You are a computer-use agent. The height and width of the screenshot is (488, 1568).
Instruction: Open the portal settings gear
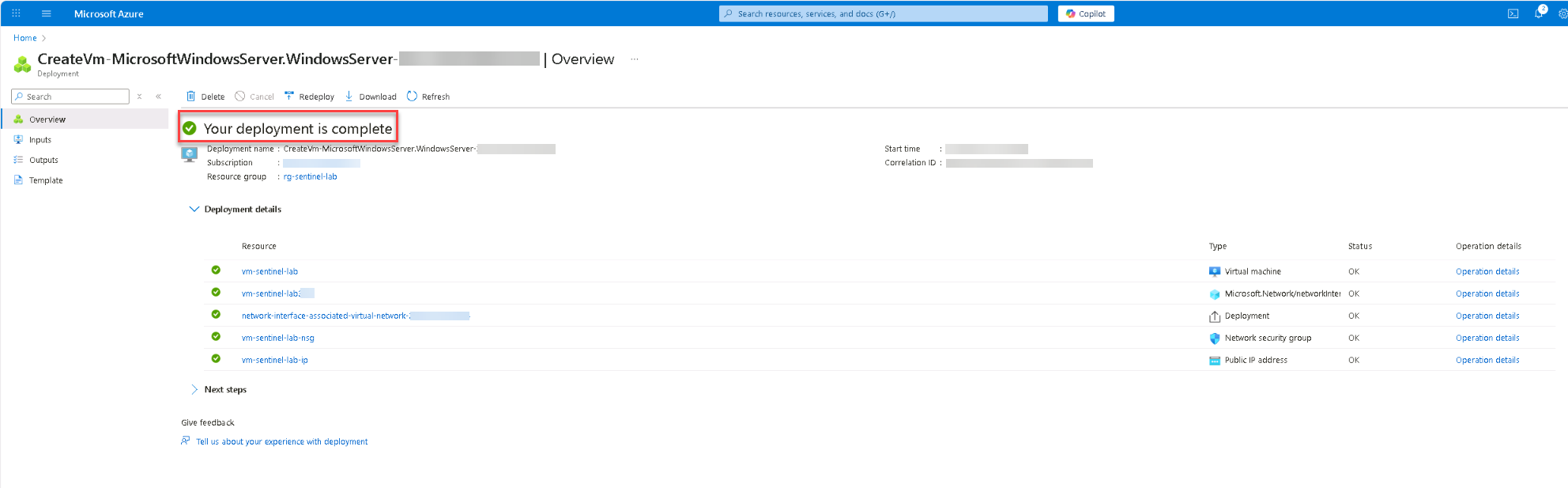pos(1562,13)
